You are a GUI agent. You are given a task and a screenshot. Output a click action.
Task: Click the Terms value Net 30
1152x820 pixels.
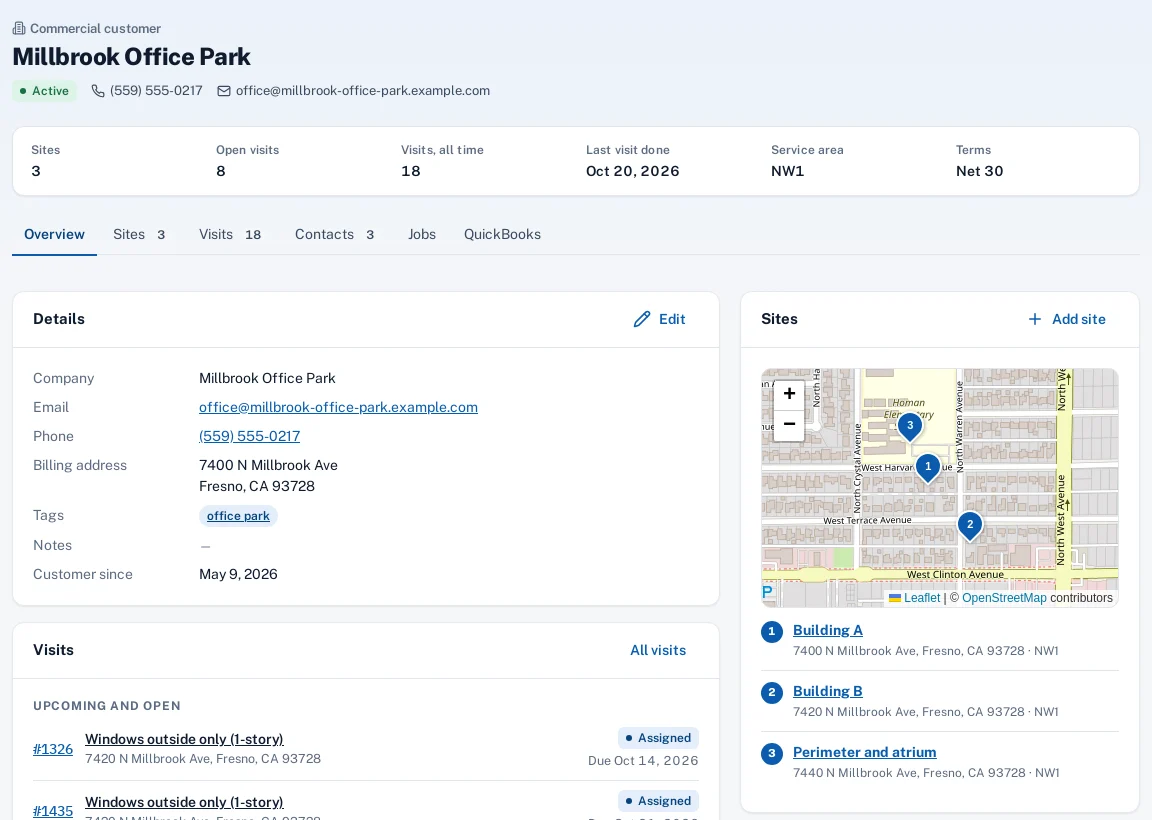979,171
